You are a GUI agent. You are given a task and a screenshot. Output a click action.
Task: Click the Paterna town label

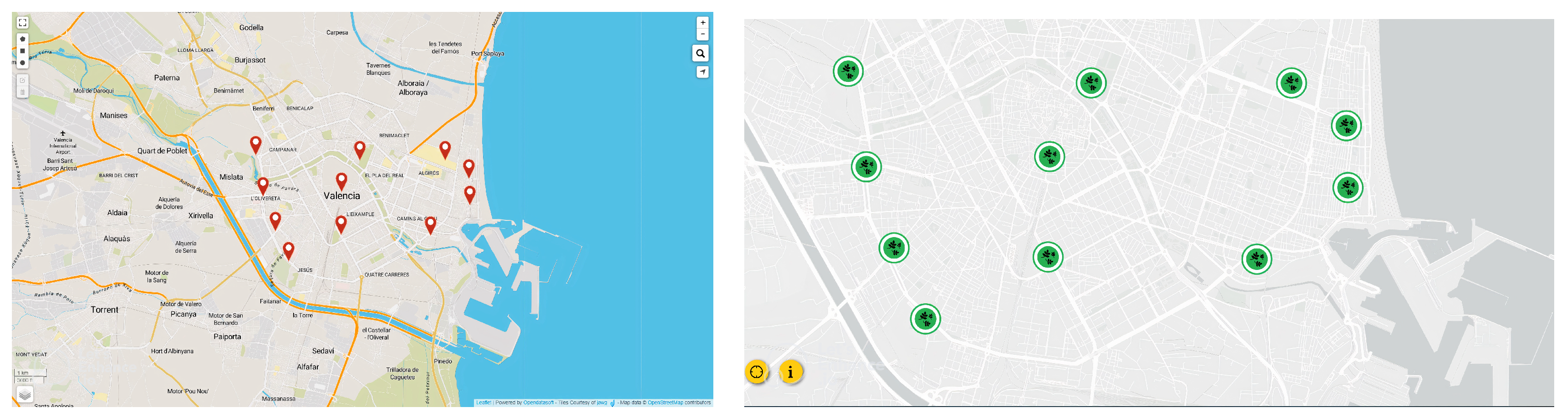pyautogui.click(x=167, y=78)
